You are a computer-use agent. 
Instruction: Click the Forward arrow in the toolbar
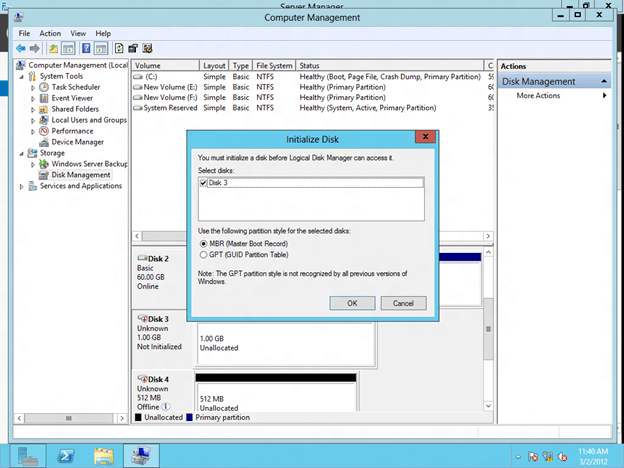tap(35, 47)
